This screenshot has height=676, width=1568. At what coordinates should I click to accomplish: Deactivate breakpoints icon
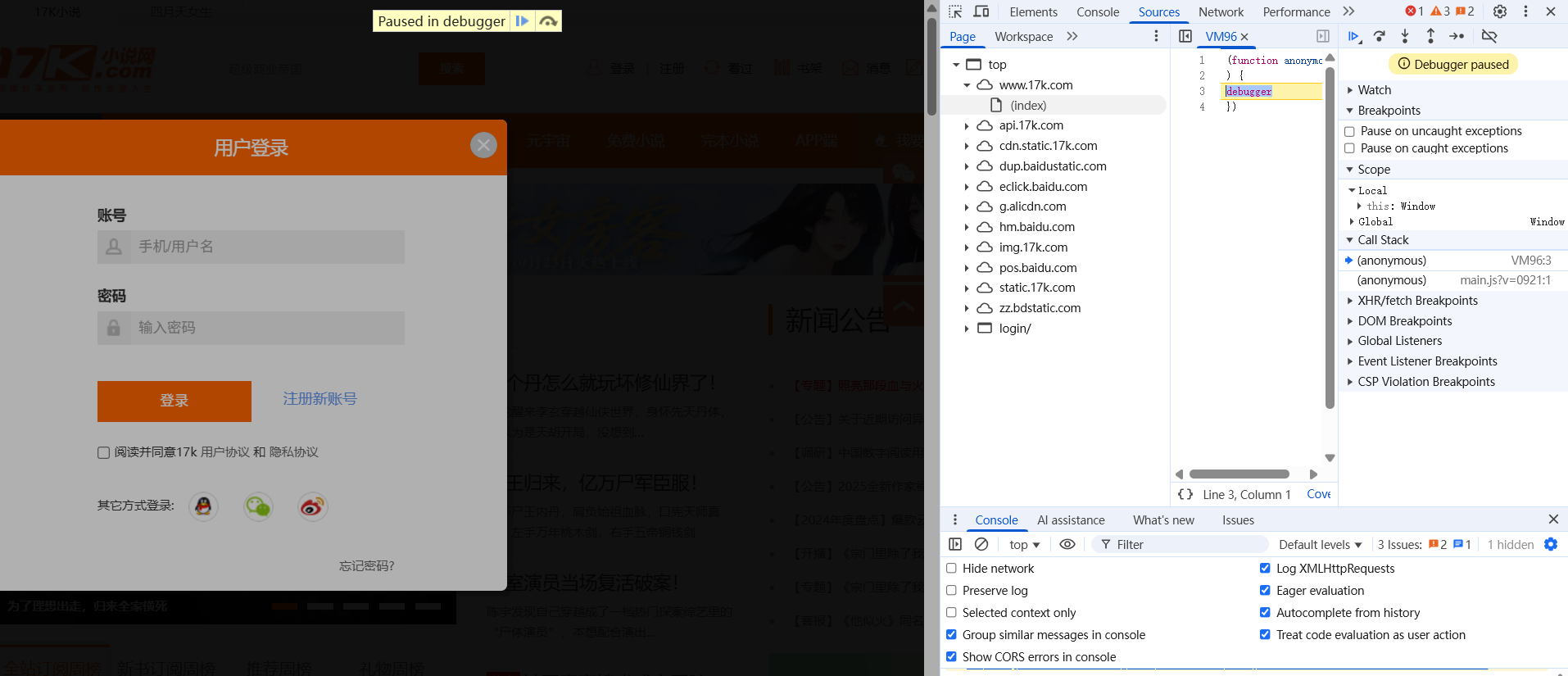[x=1489, y=36]
